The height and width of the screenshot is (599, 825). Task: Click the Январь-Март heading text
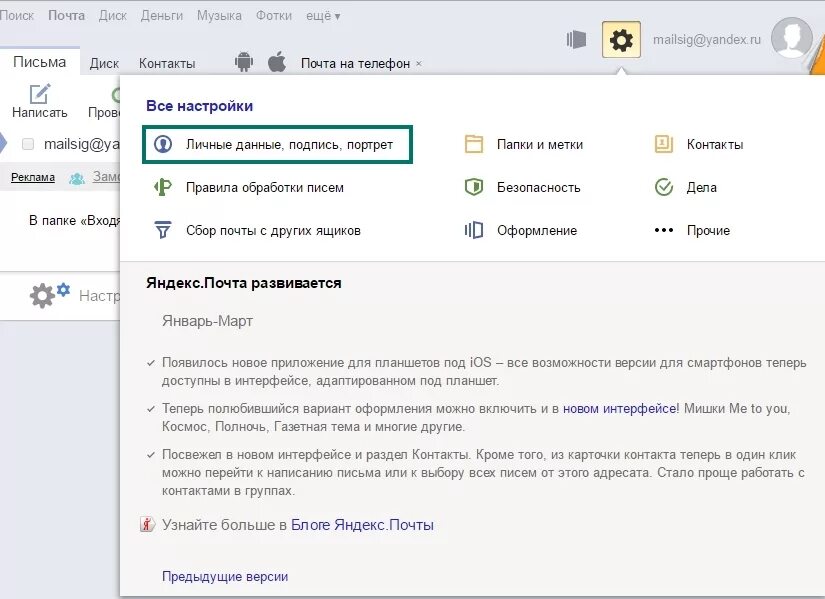tap(207, 321)
